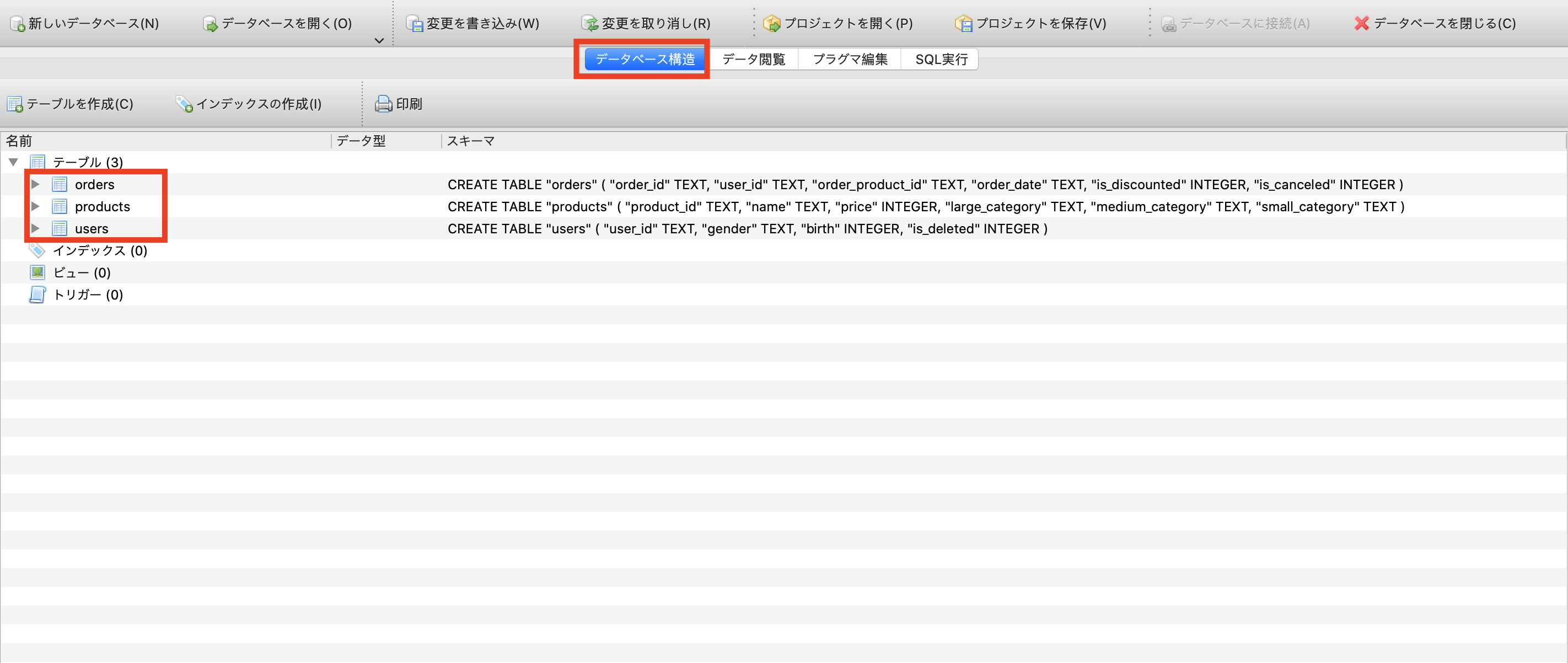Click the データ型 column header
The width and height of the screenshot is (1568, 663).
tap(386, 141)
